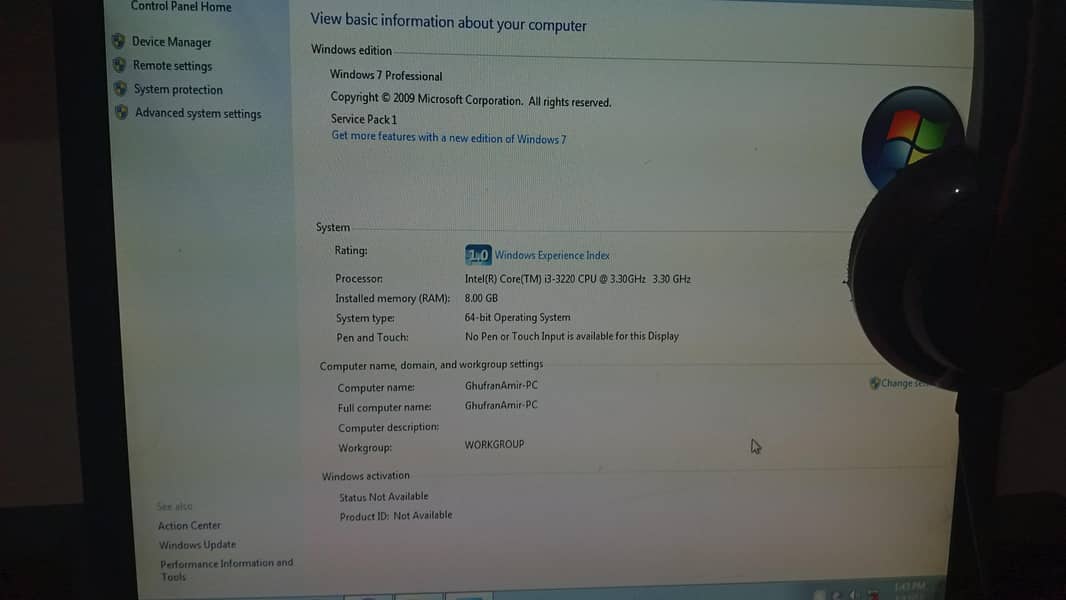
Task: Click the System protection shield icon
Action: pyautogui.click(x=120, y=88)
